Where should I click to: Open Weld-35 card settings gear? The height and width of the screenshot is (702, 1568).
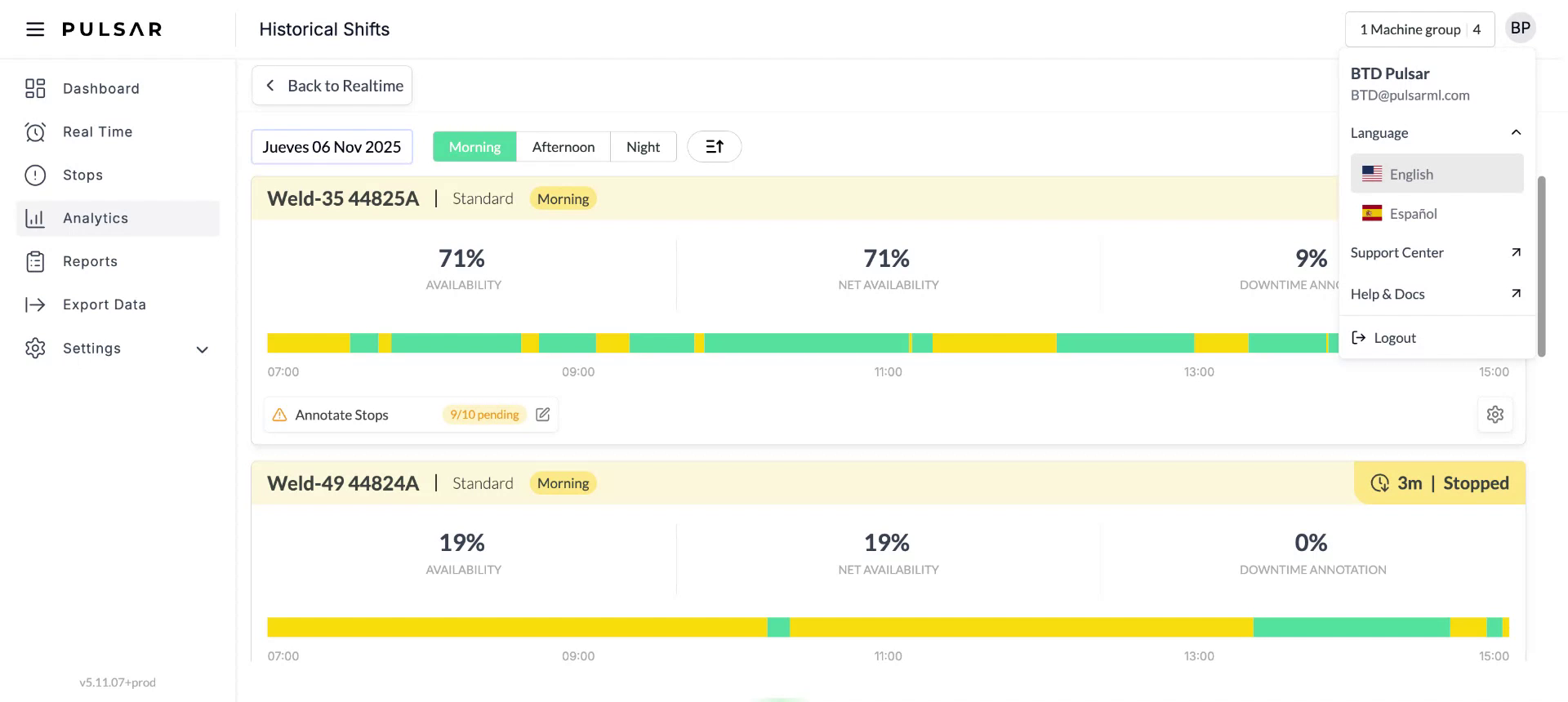click(x=1494, y=415)
